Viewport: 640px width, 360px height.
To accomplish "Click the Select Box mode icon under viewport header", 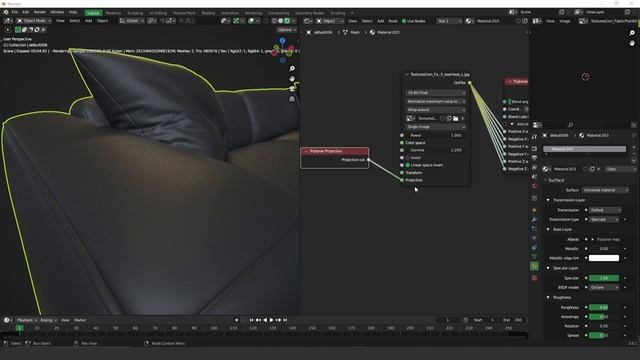I will point(18,29).
